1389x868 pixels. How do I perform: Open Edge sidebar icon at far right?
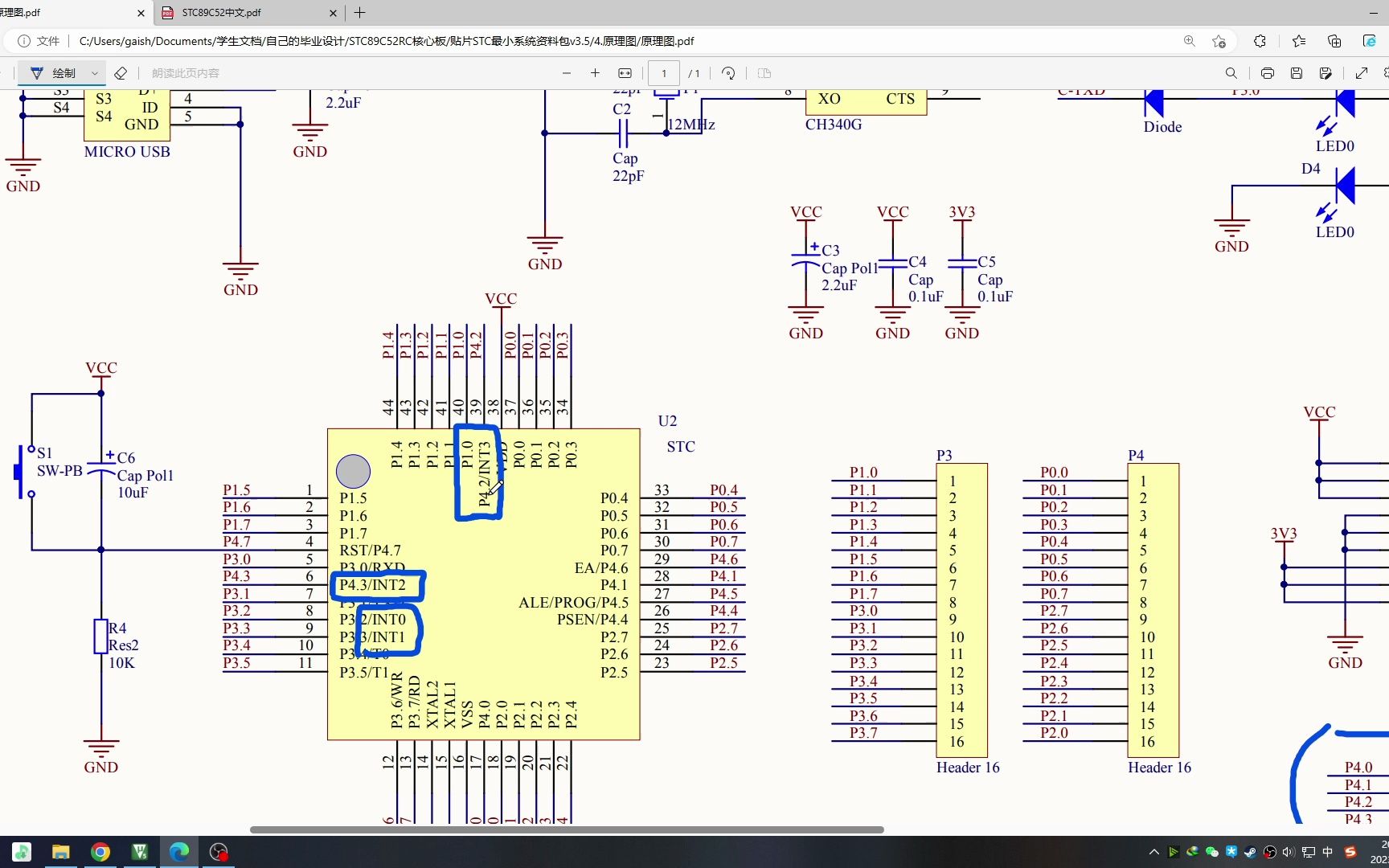(1370, 41)
